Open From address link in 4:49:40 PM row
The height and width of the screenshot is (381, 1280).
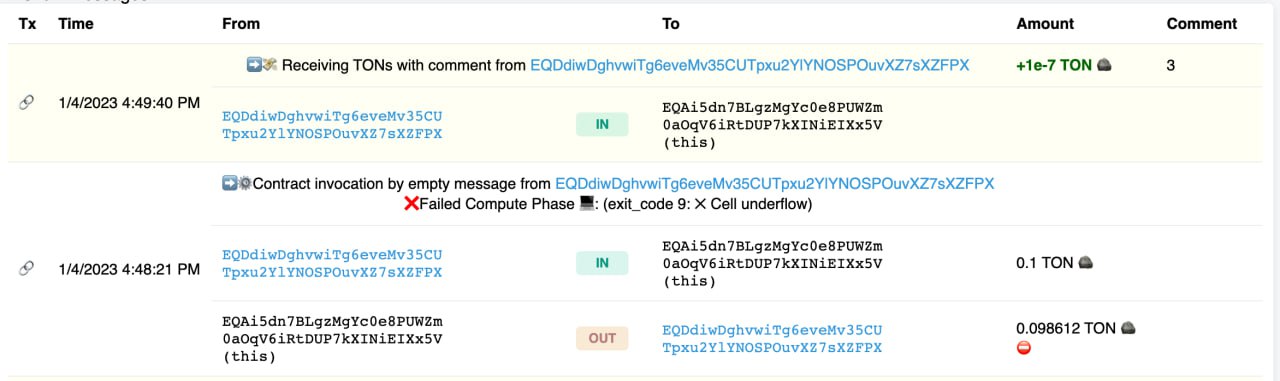click(x=332, y=124)
